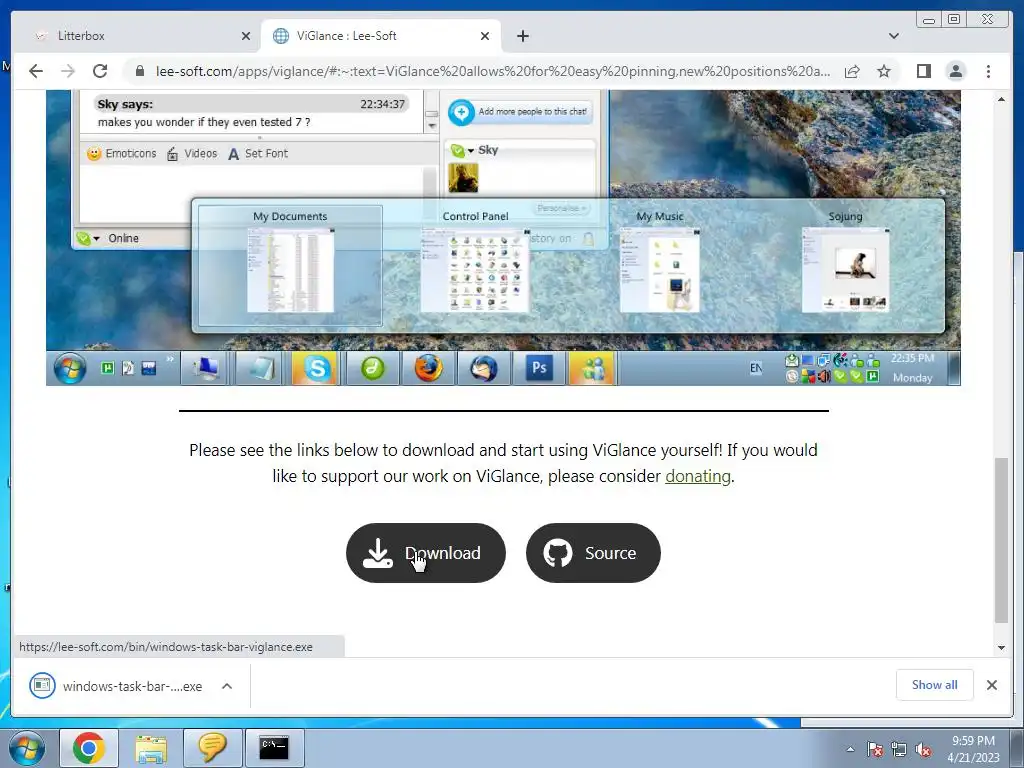Click the yellow chat bubble taskbar icon
1024x768 pixels.
[x=212, y=748]
